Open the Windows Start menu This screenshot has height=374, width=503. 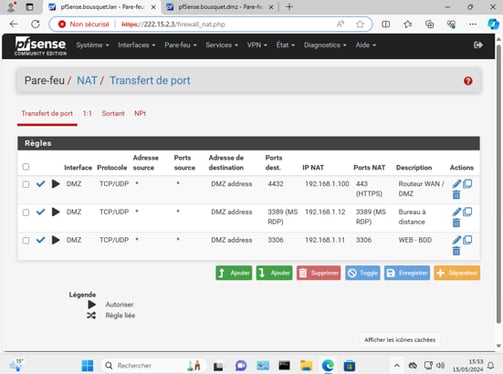tap(87, 366)
